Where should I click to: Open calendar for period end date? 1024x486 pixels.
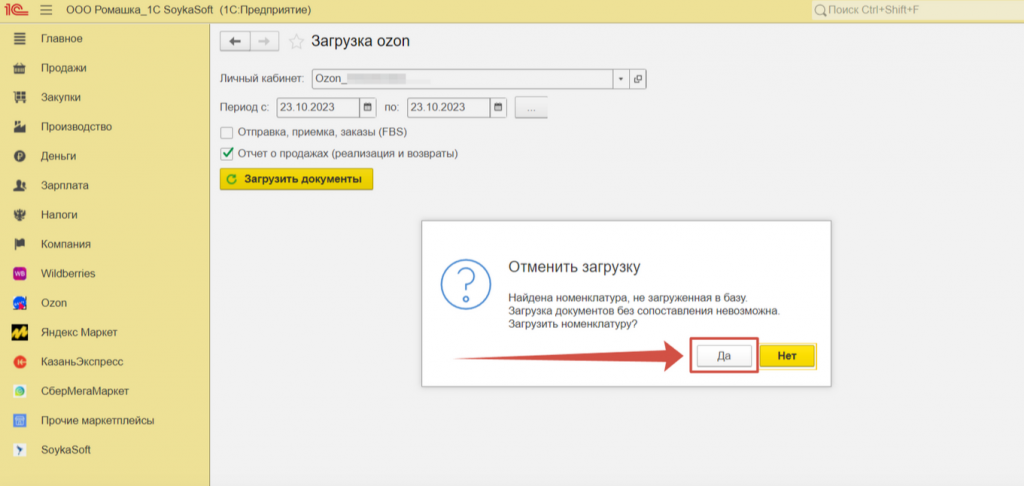coord(498,107)
